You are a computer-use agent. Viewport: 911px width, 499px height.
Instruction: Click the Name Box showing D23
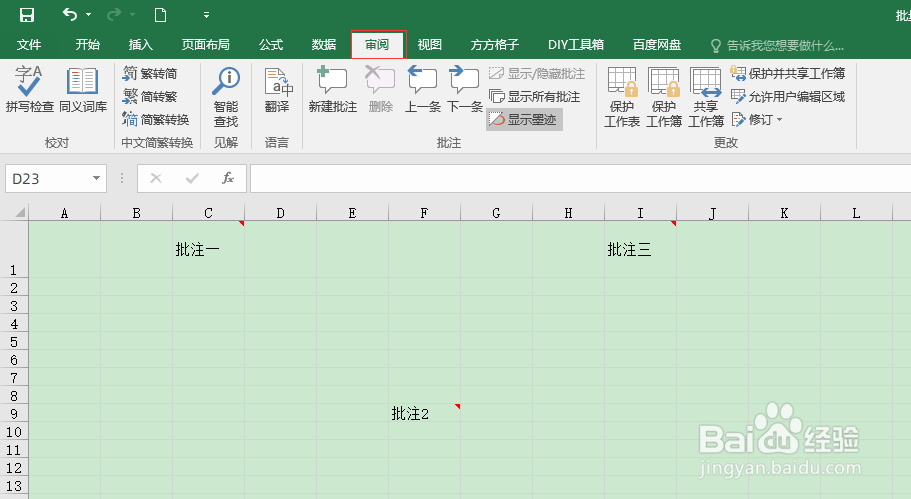[x=48, y=179]
